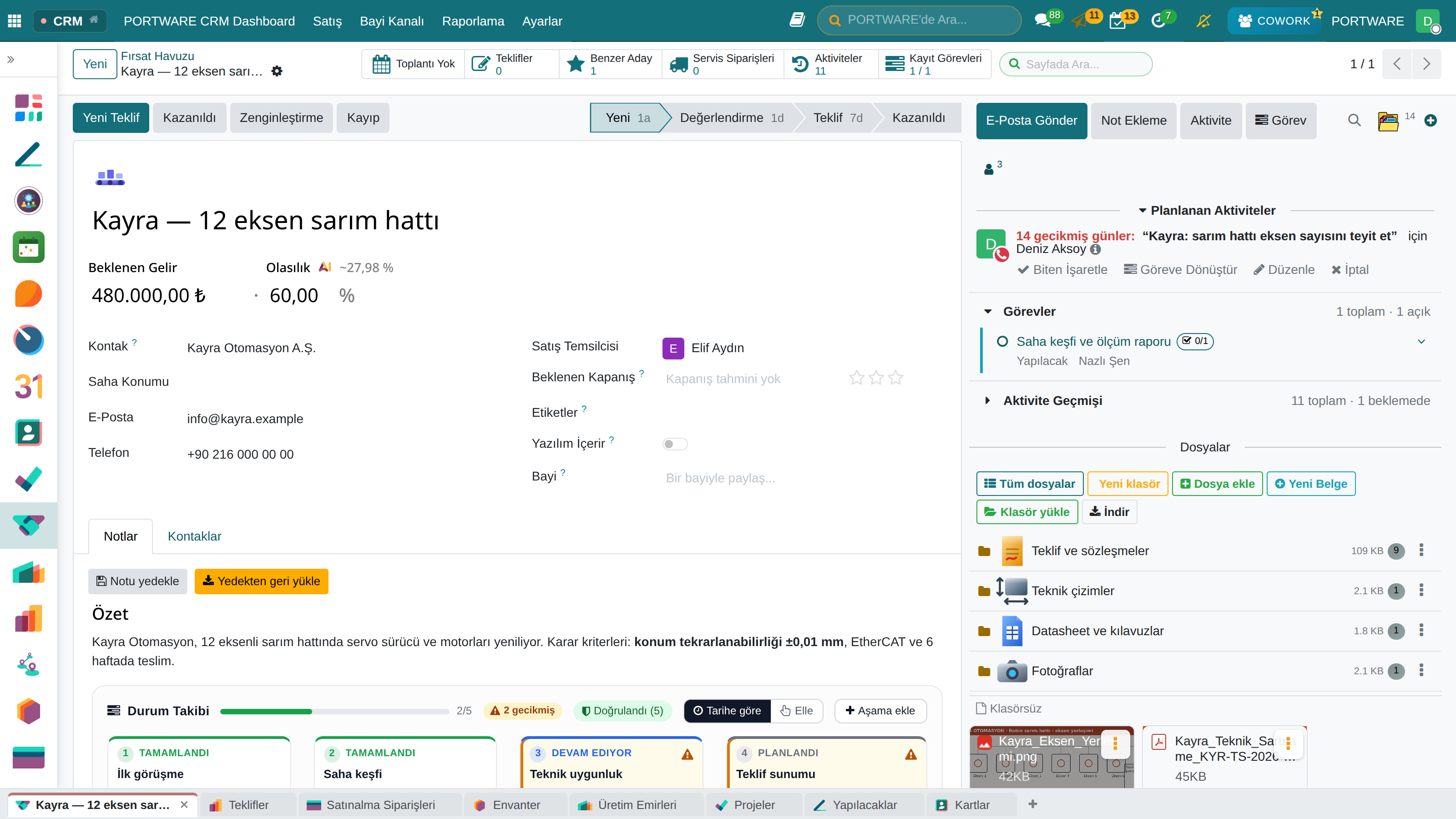Expand the Saha keşfi task details chevron

pos(1421,341)
